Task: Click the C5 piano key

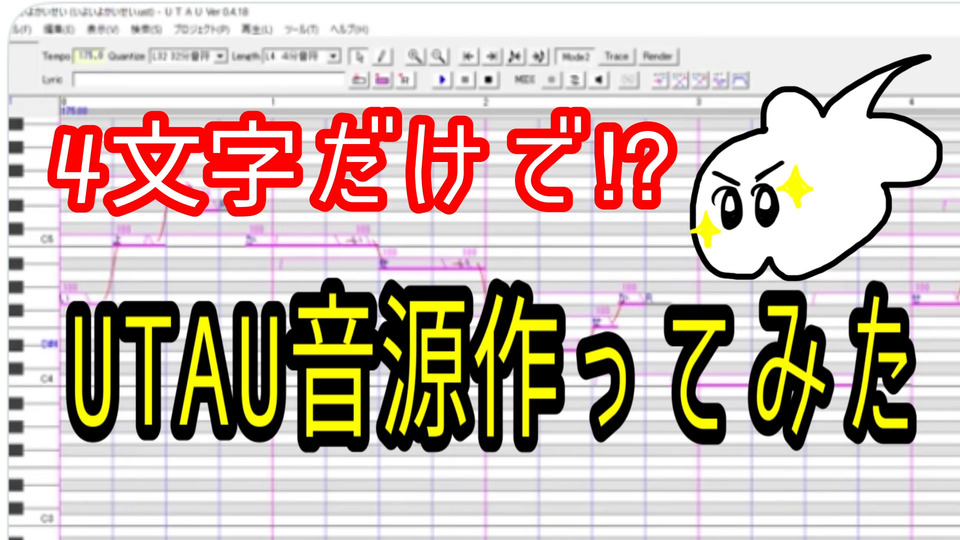Action: tap(34, 239)
